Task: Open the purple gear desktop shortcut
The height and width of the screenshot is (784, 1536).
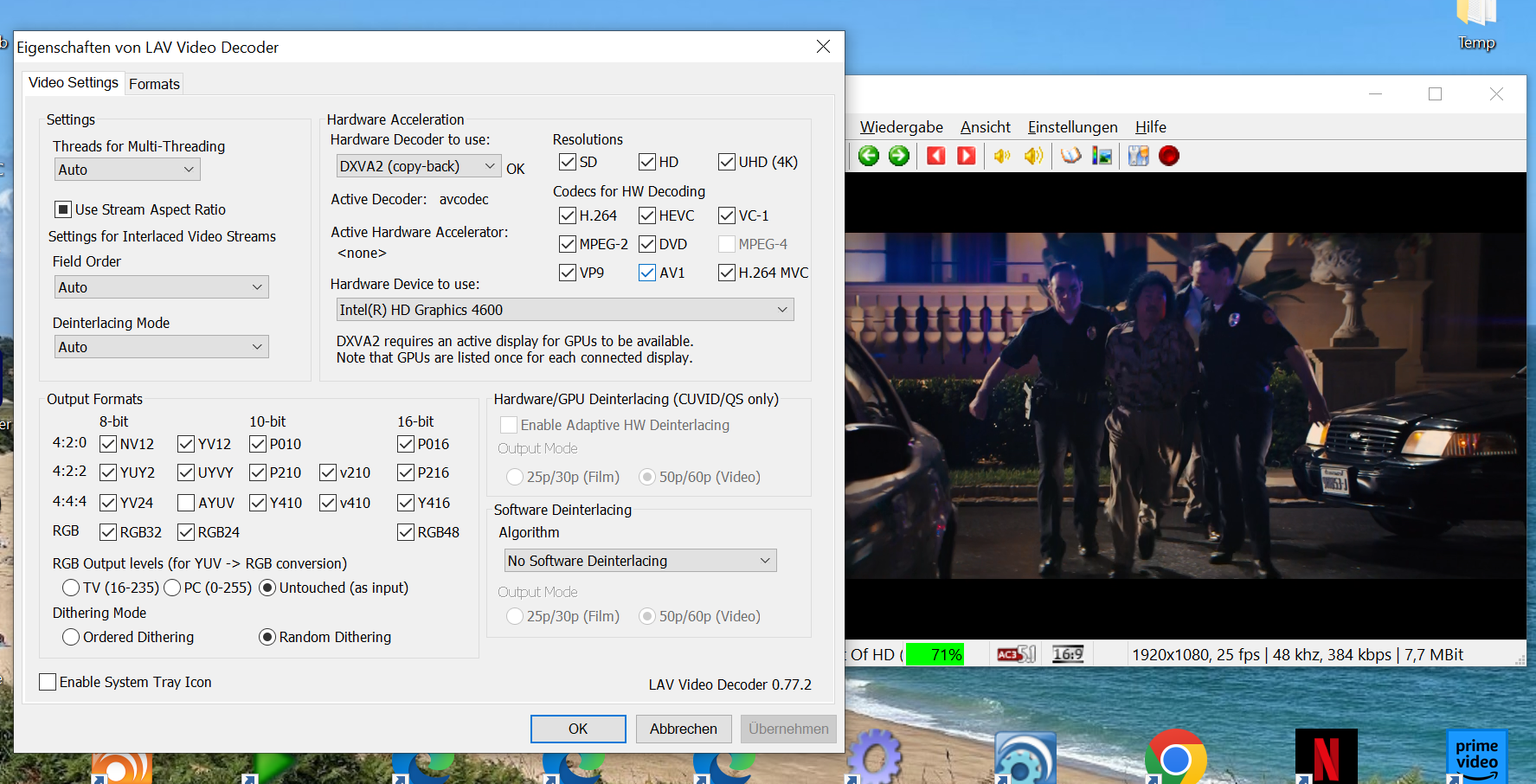Action: coord(874,756)
